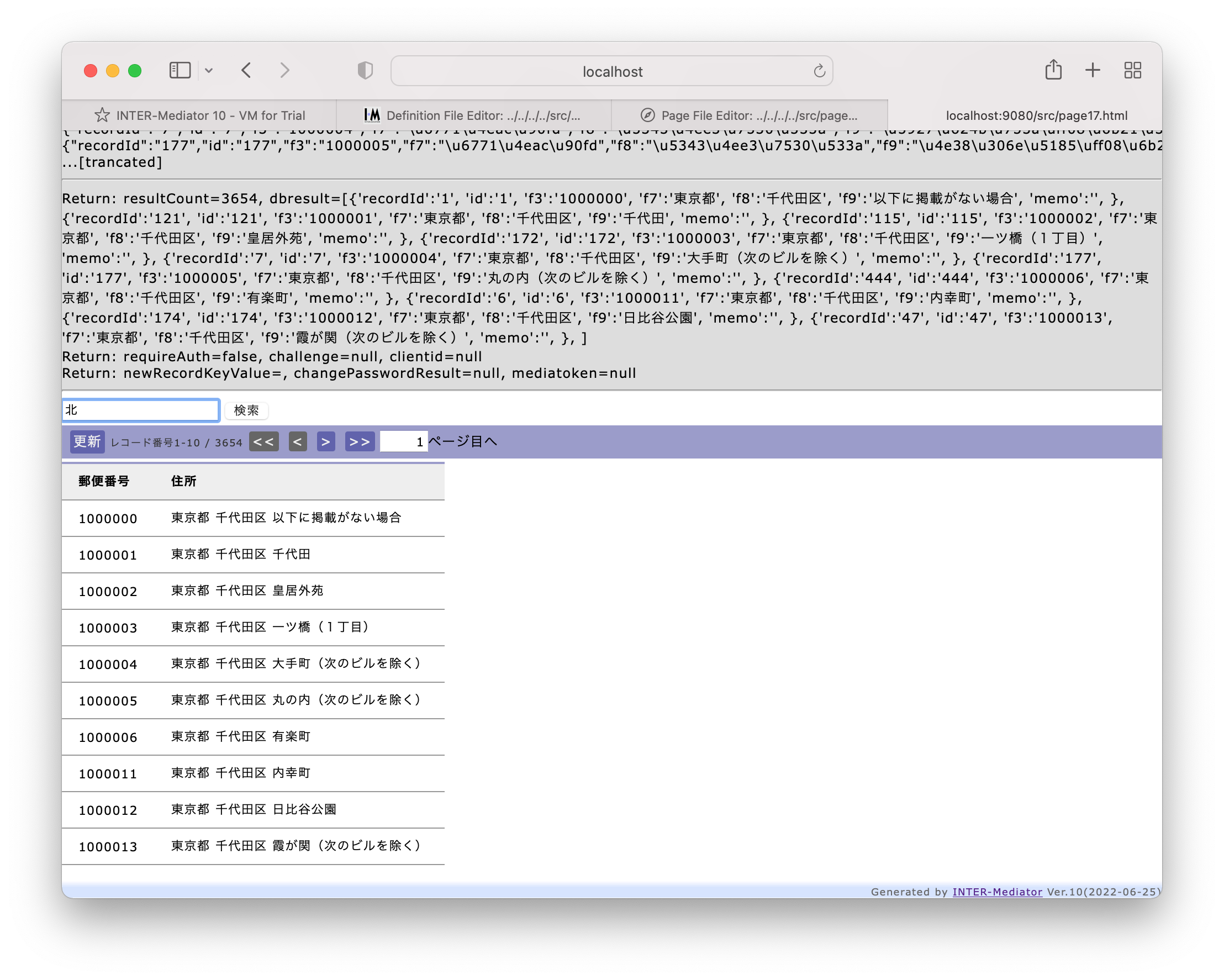
Task: Click address 有楽町
Action: [291, 736]
